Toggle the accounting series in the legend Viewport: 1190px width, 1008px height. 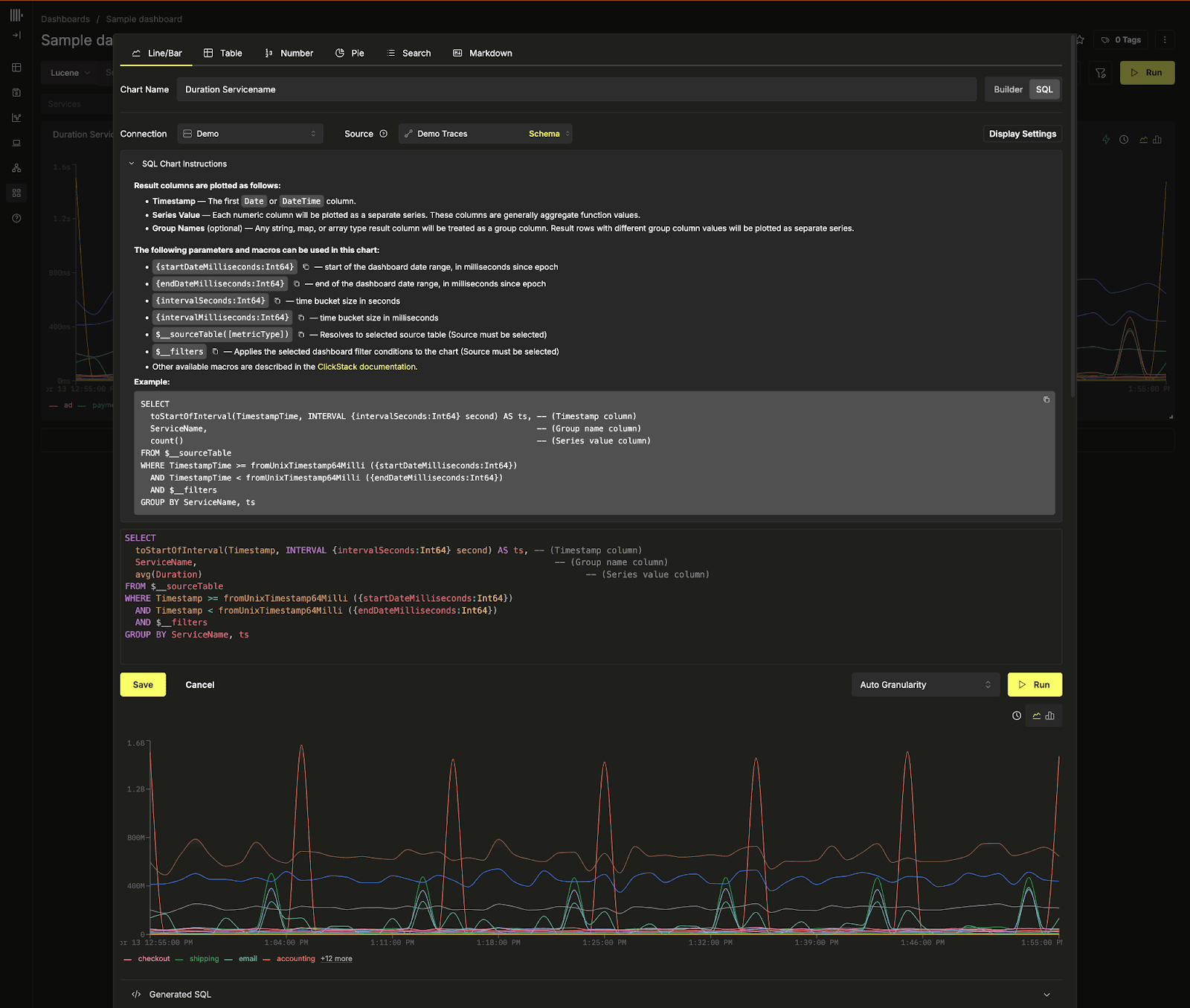click(295, 958)
